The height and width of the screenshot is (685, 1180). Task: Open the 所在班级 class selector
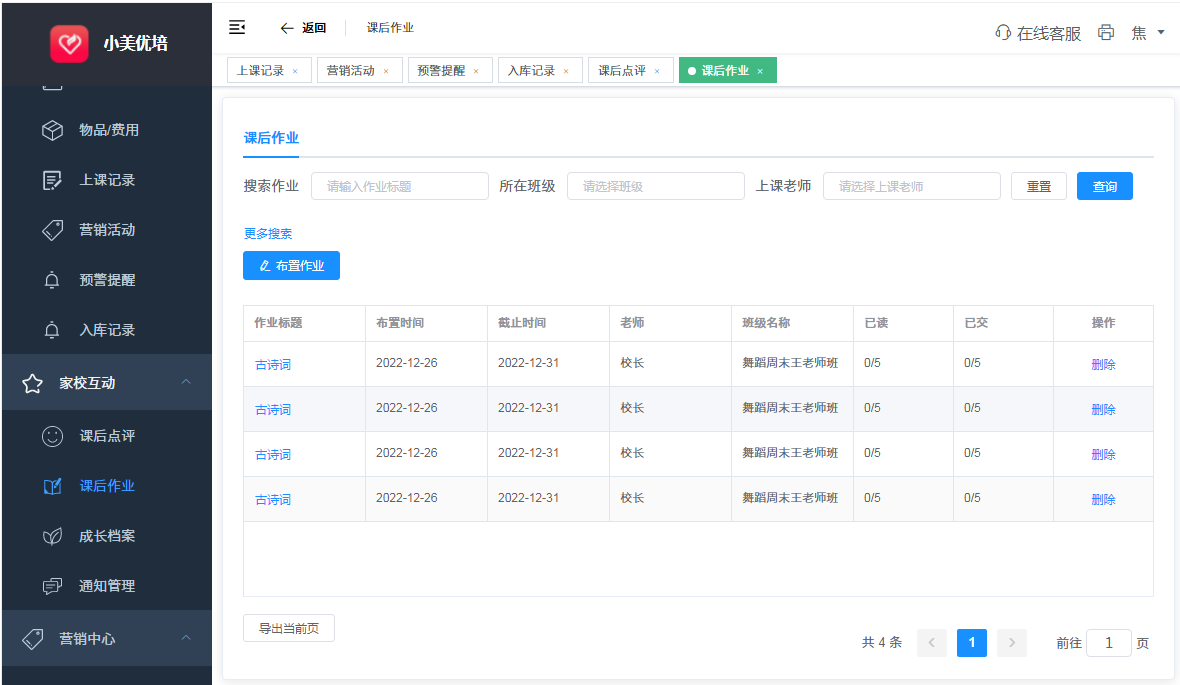coord(655,186)
